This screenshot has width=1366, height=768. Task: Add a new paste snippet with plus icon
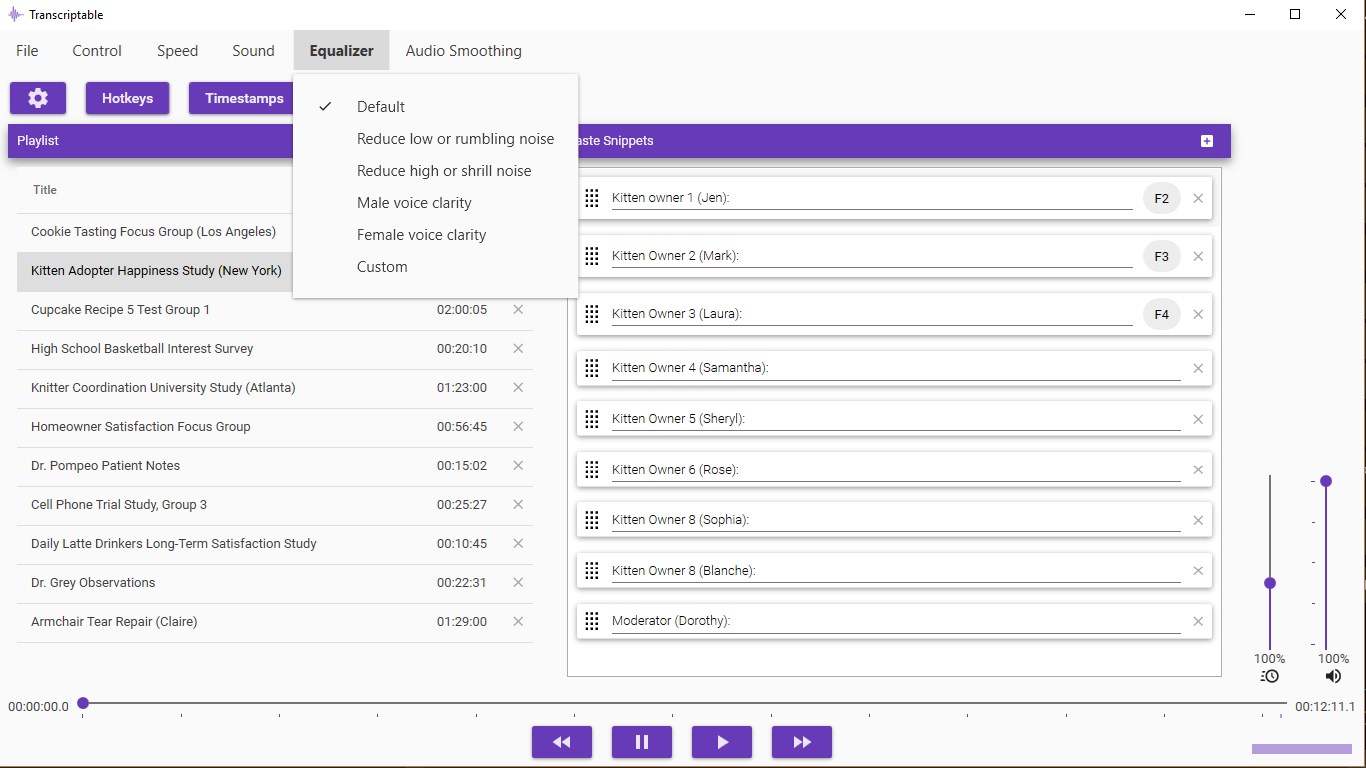point(1207,141)
